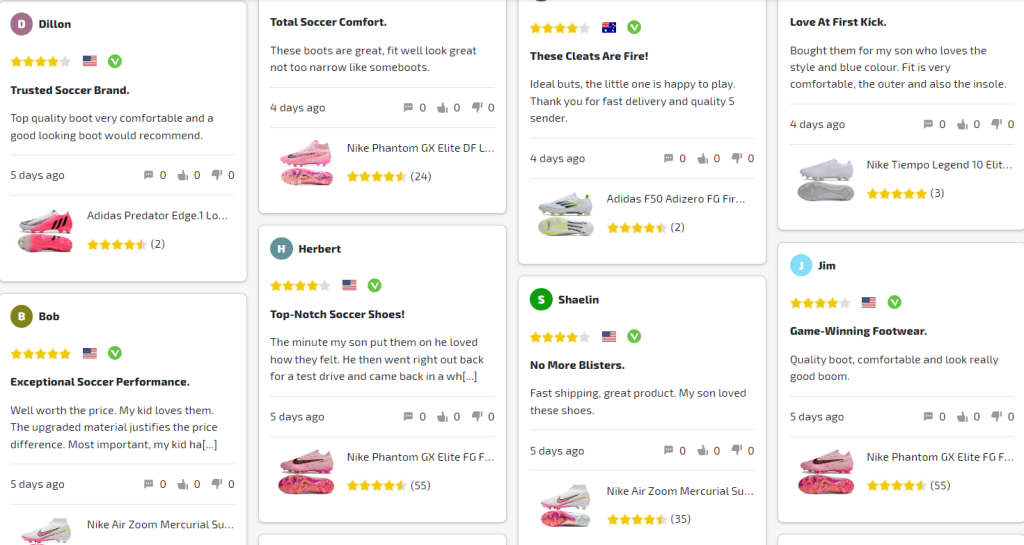Click US flag on Herbert's review
Viewport: 1024px width, 545px height.
(349, 285)
